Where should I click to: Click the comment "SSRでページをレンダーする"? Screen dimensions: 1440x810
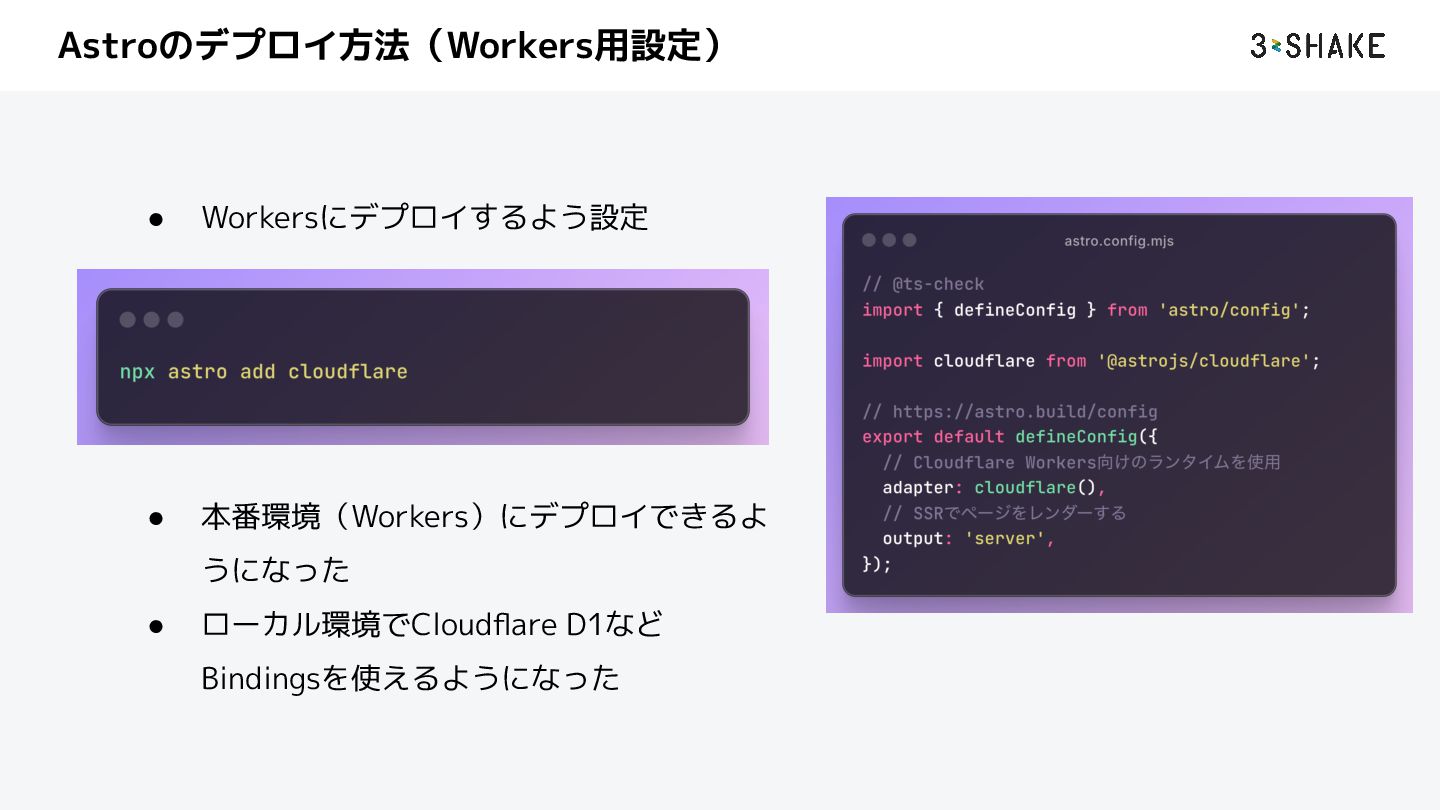(1005, 513)
